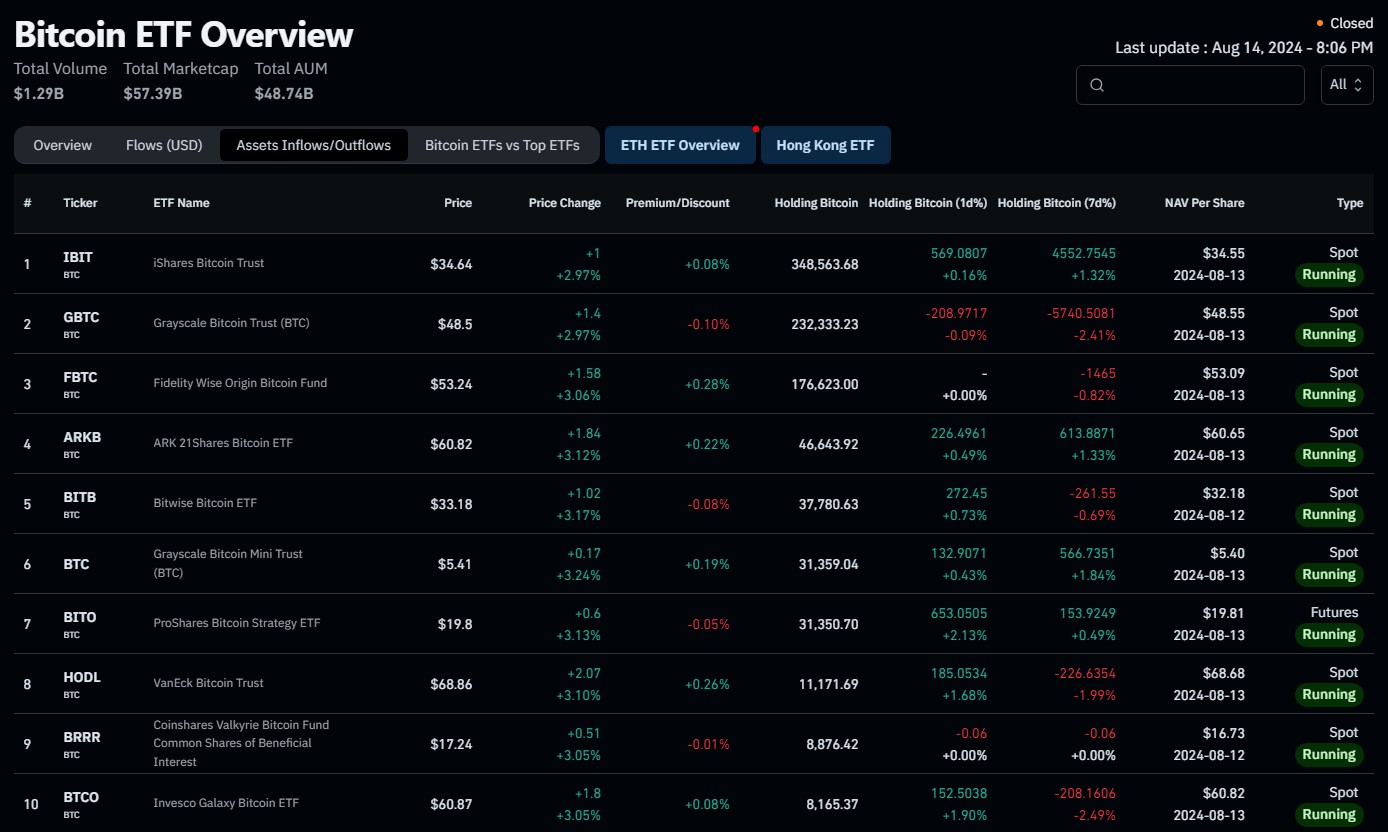The height and width of the screenshot is (832, 1388).
Task: Open the BRRR ticker link
Action: (x=82, y=737)
